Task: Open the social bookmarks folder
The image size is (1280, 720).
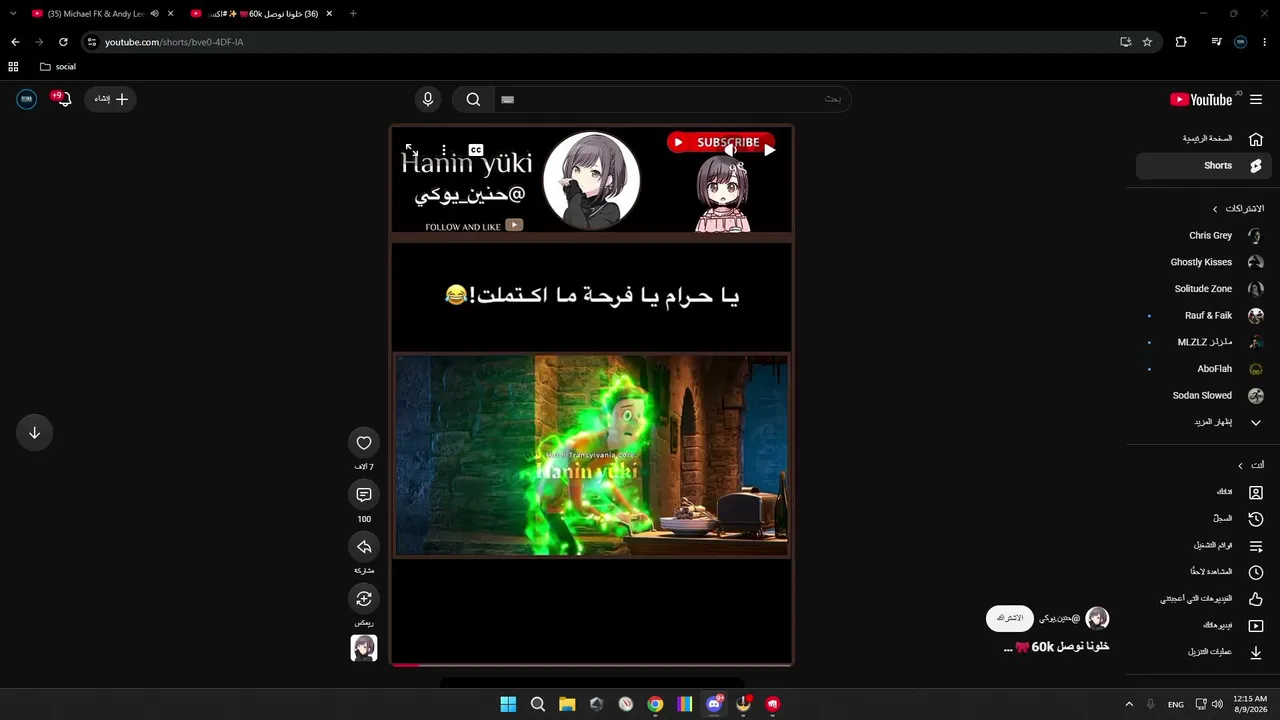Action: (x=58, y=67)
